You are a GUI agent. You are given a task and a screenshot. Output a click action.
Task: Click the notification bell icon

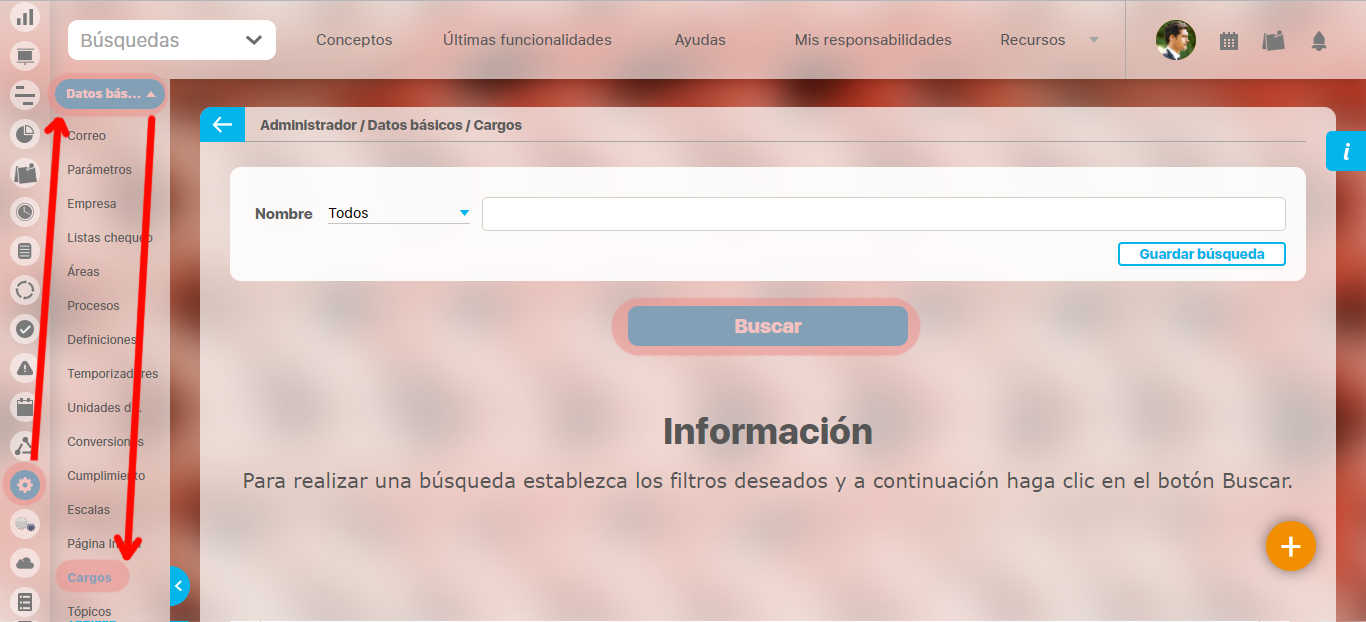[1319, 41]
